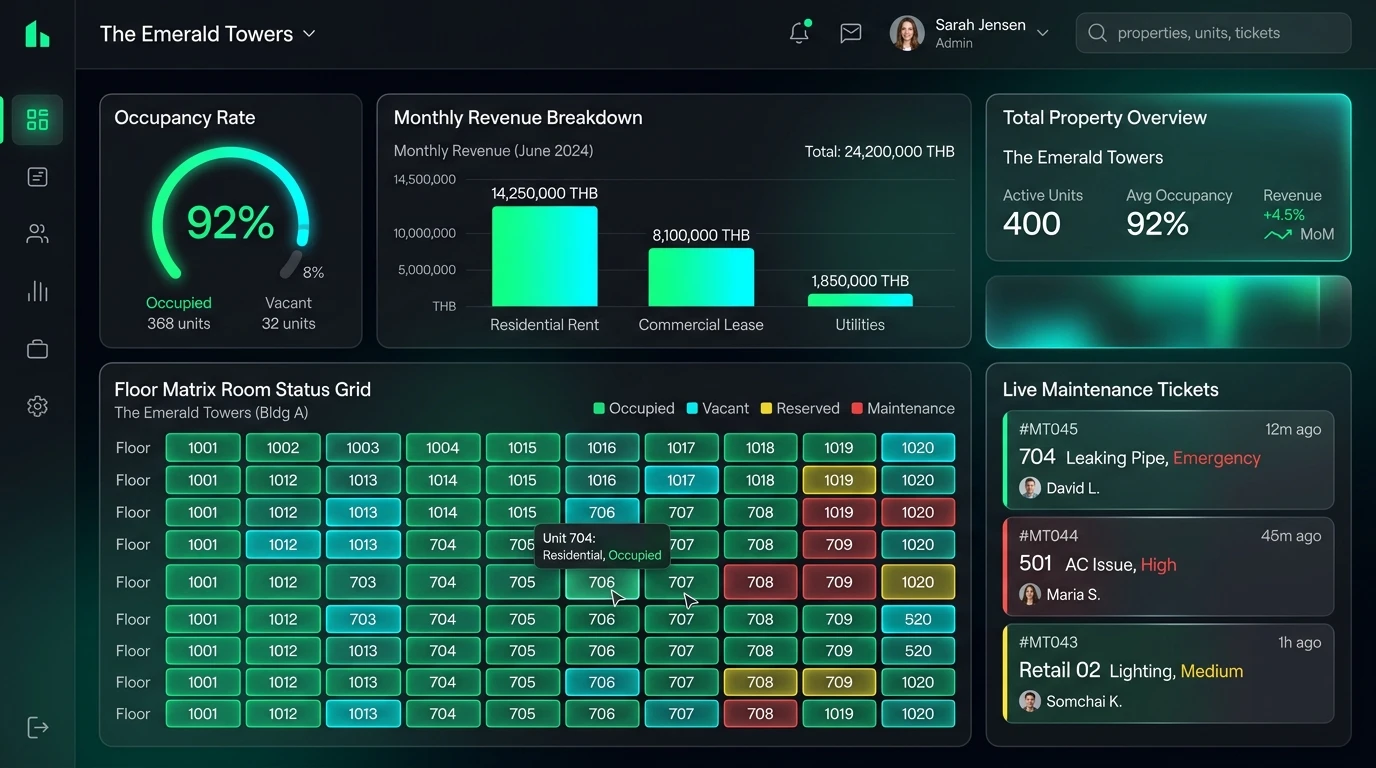
Task: Open the dashboard grid icon in sidebar
Action: [x=37, y=120]
